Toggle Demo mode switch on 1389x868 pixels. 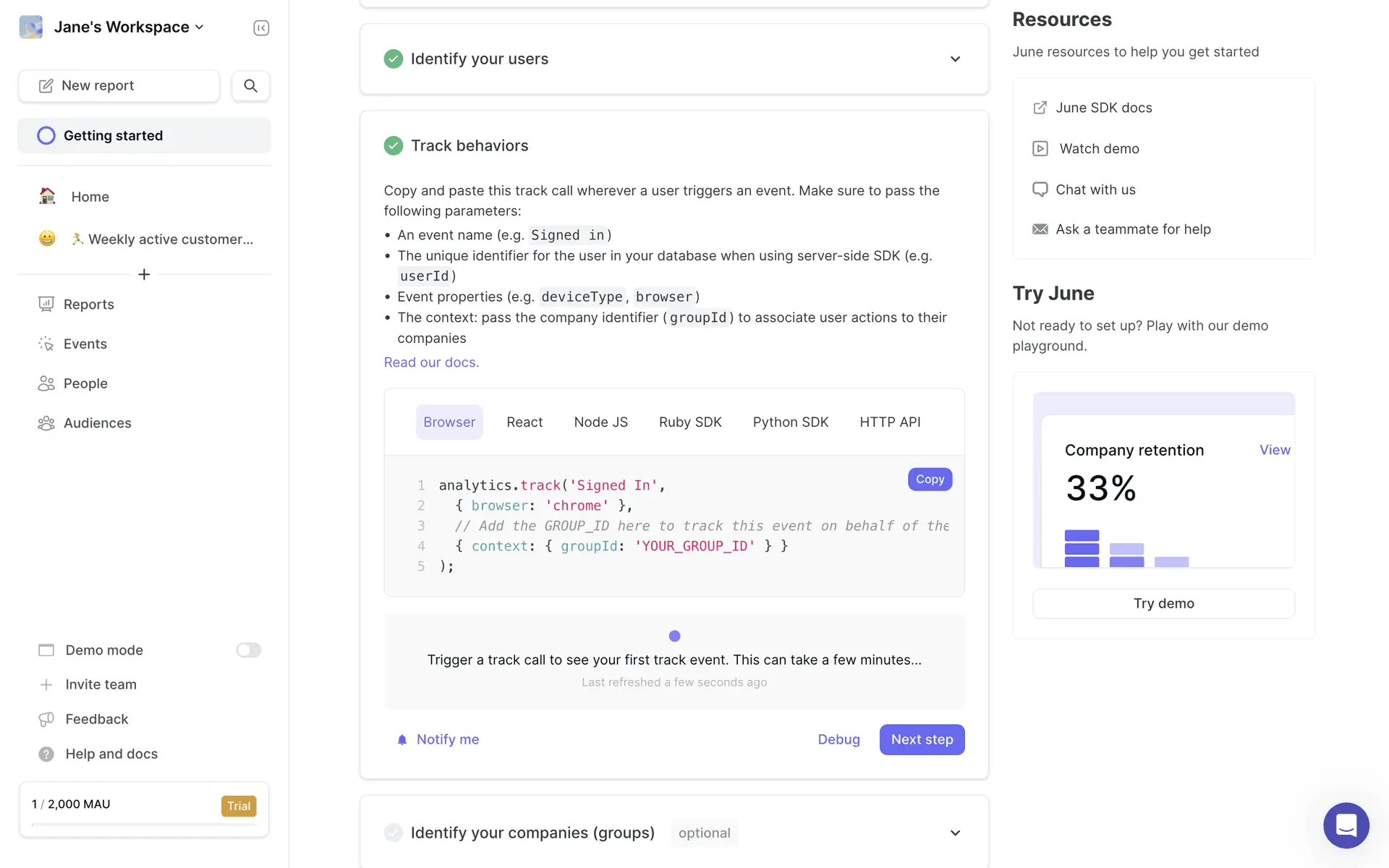coord(248,650)
